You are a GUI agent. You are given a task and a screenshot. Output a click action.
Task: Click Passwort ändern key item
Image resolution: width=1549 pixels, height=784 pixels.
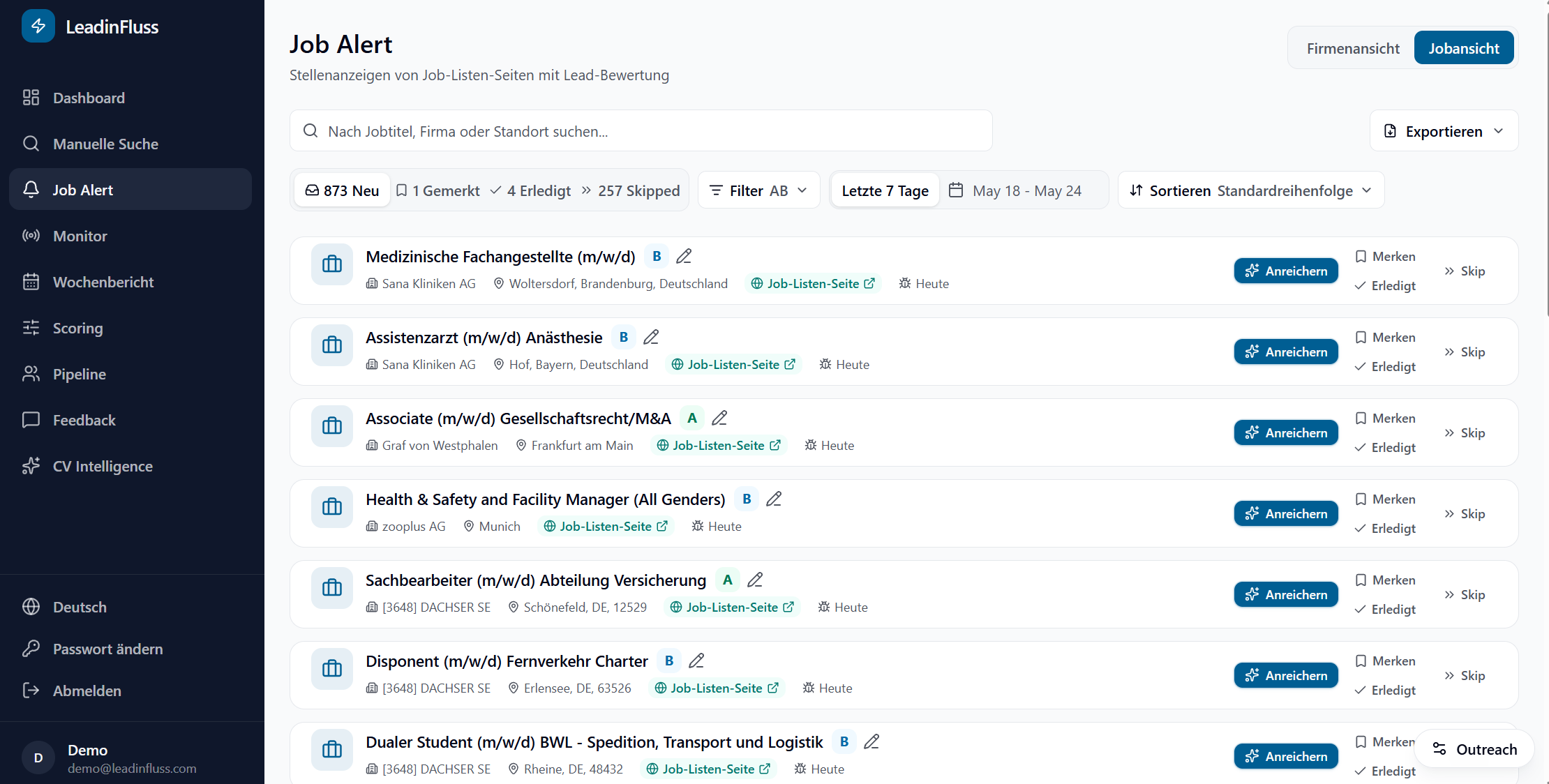coord(130,649)
